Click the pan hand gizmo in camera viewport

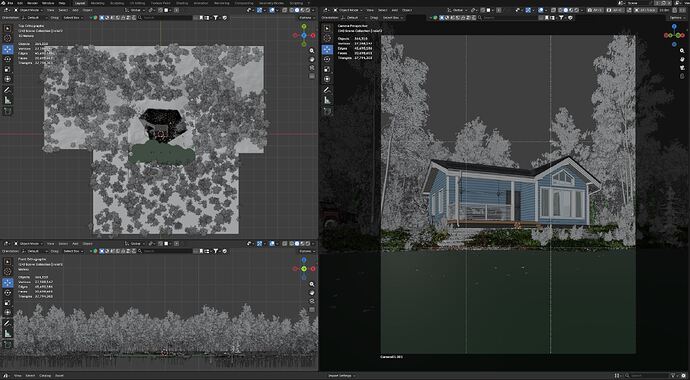point(682,59)
